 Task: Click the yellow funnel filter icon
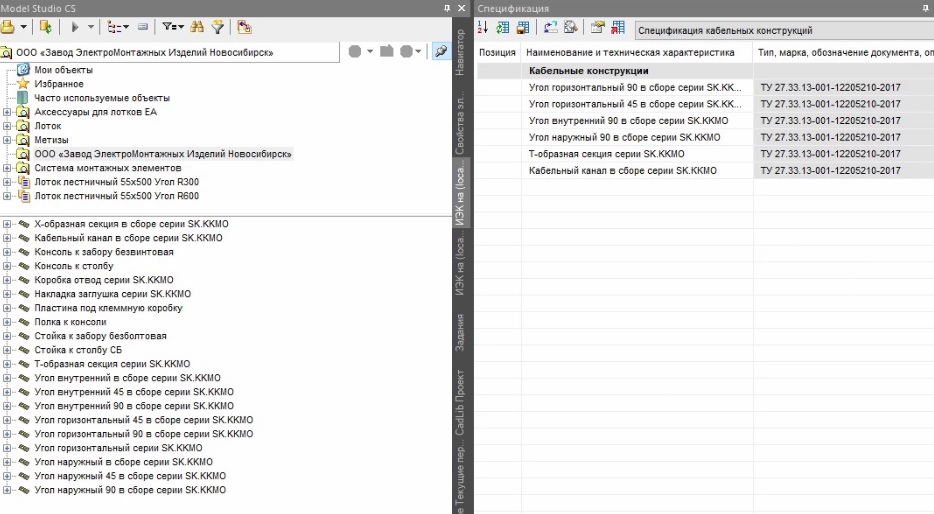pyautogui.click(x=217, y=27)
